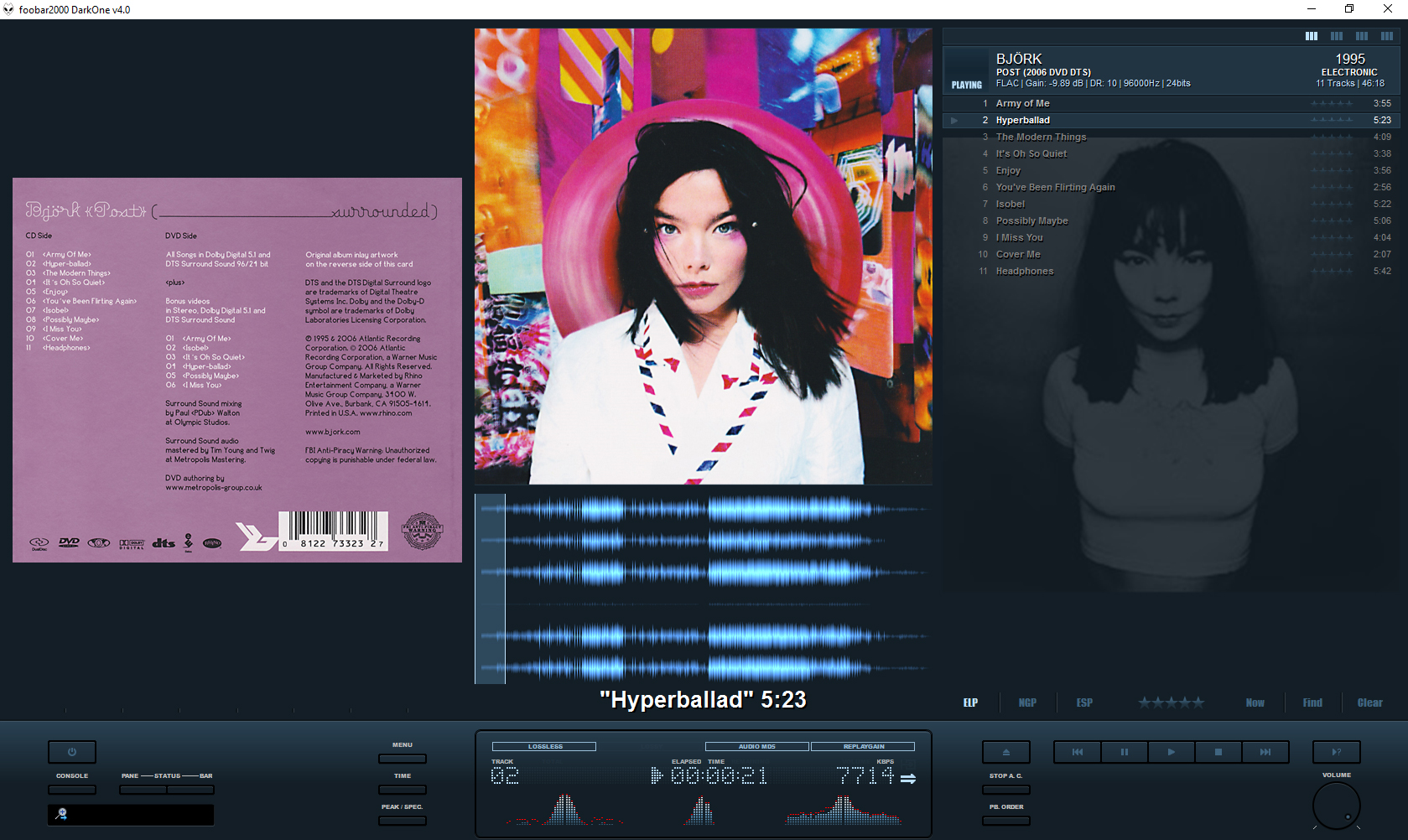Click the "Hyperballad" 5:23 now-playing title
The width and height of the screenshot is (1408, 840).
pos(703,700)
